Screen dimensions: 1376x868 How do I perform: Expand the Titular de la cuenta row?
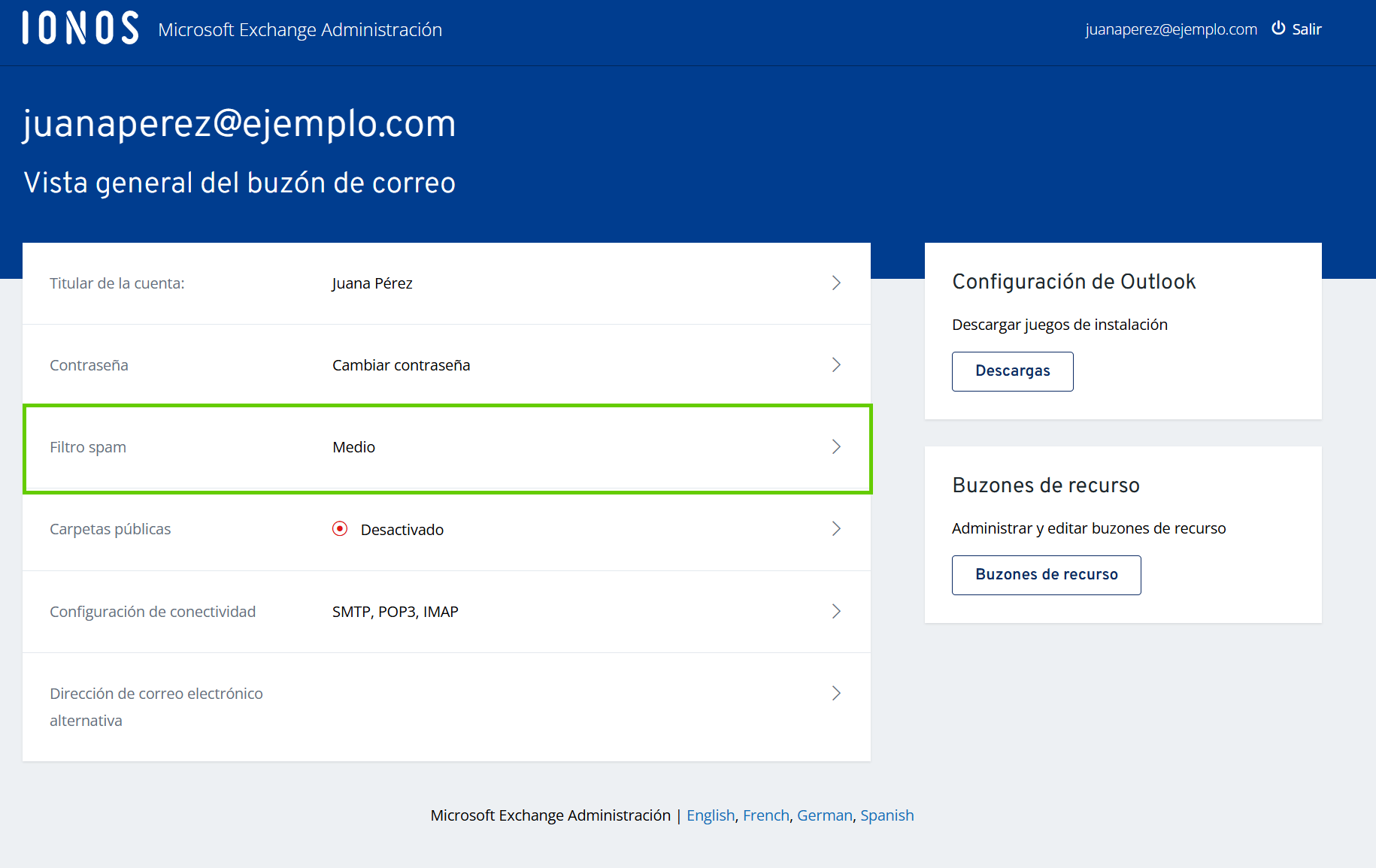(836, 283)
